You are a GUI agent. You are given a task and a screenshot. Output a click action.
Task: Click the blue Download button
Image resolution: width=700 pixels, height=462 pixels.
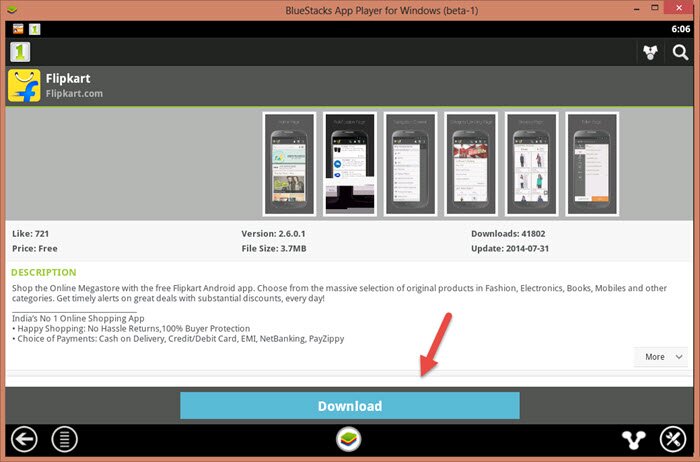coord(350,406)
